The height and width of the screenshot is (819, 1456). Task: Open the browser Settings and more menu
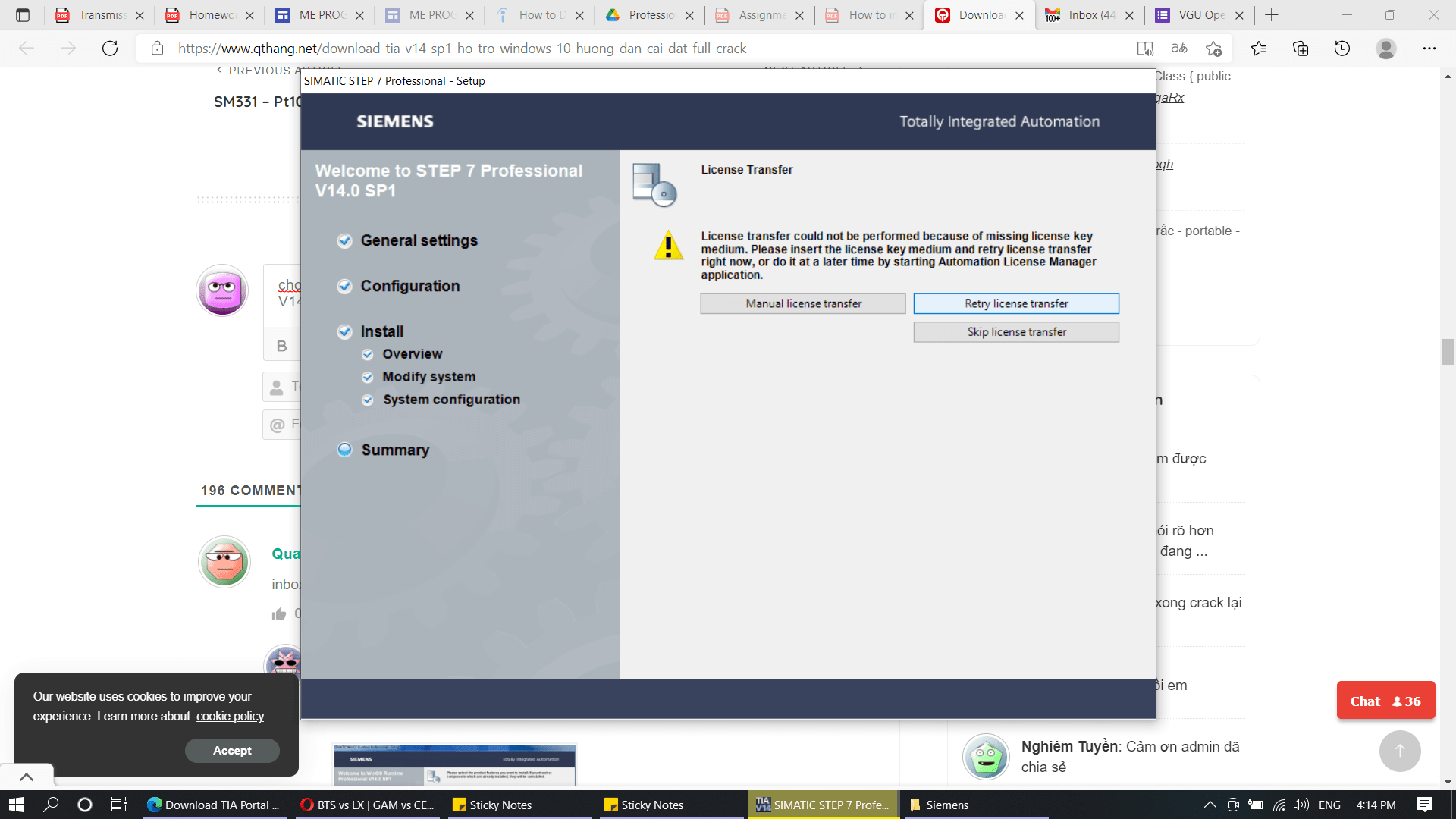click(x=1429, y=49)
